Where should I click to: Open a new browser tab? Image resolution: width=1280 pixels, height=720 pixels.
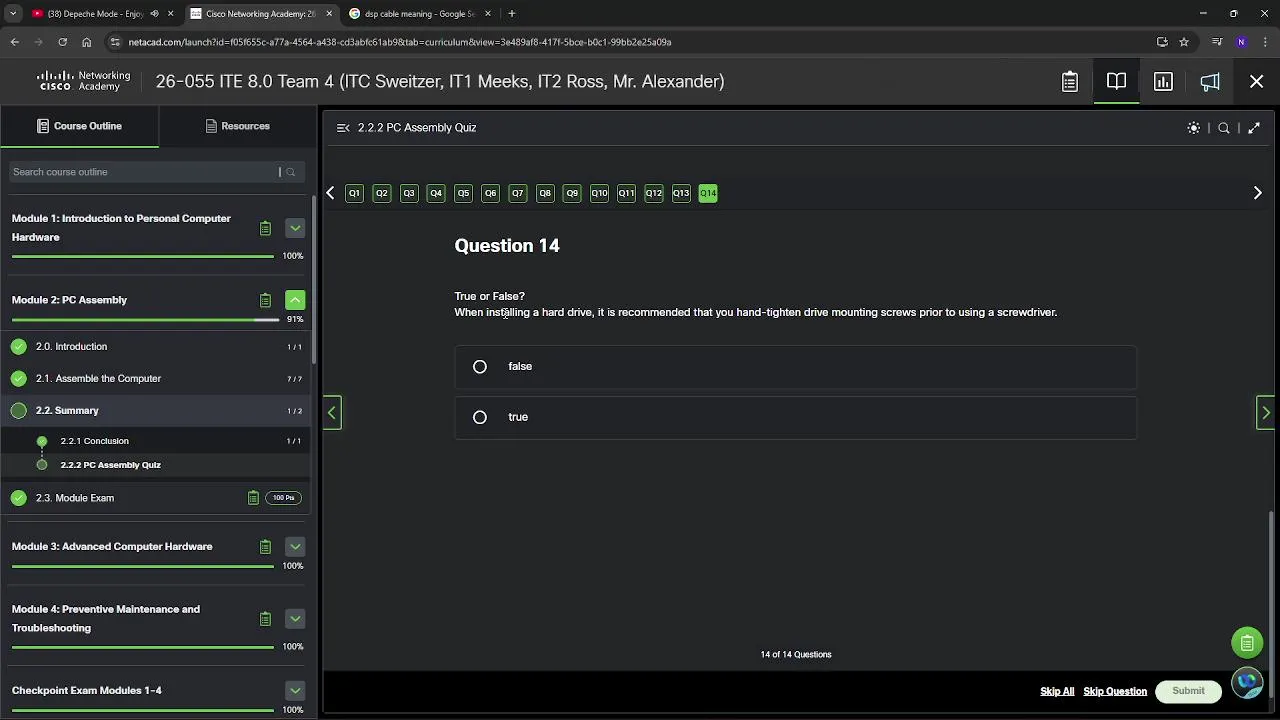click(x=511, y=14)
